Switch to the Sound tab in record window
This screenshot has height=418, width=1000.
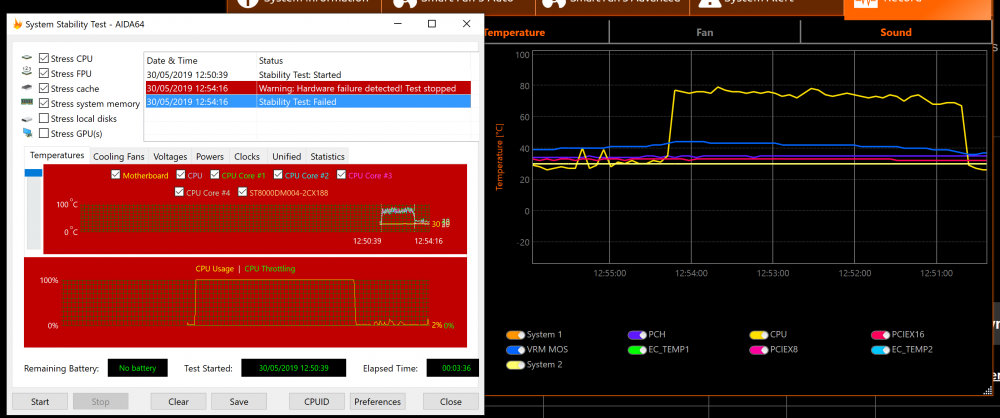pos(896,32)
